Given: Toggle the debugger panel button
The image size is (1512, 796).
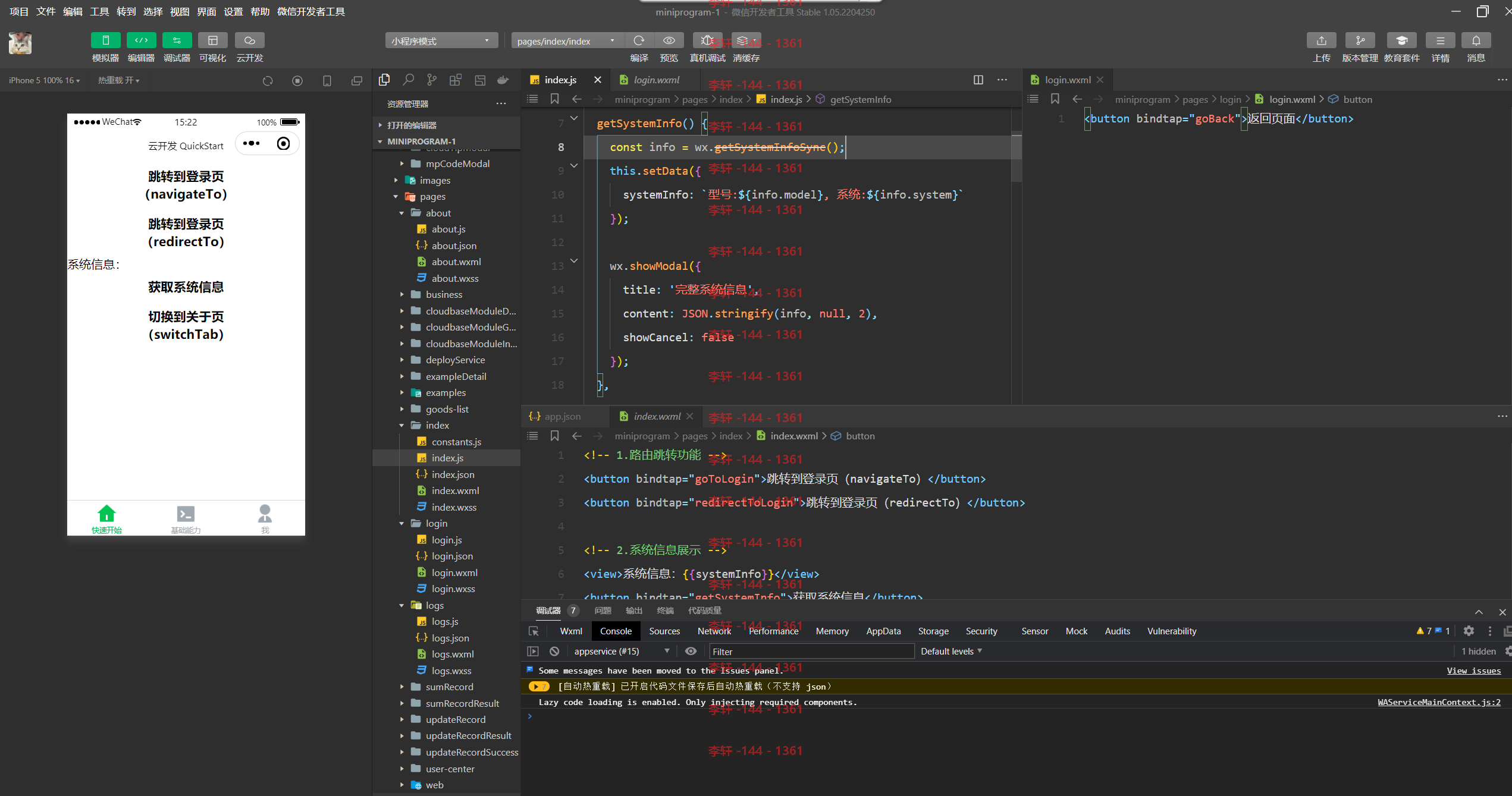Looking at the screenshot, I should pos(177,40).
